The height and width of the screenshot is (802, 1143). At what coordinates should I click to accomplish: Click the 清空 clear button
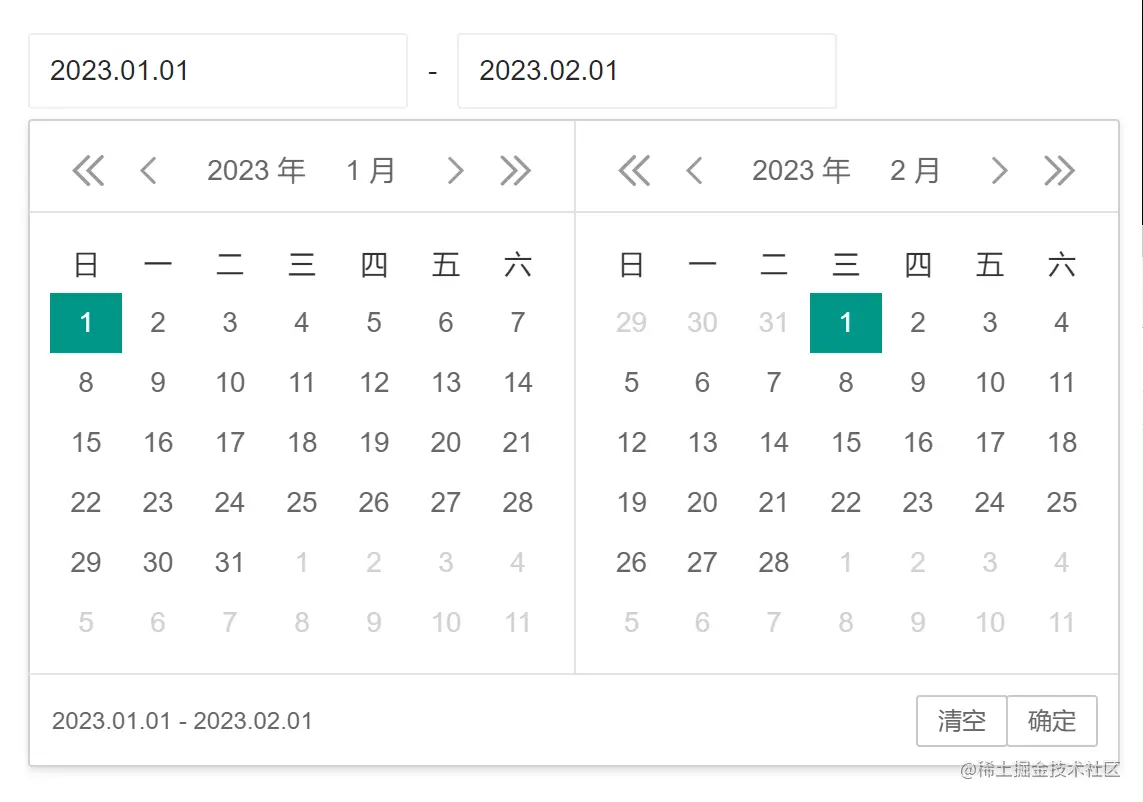[961, 721]
